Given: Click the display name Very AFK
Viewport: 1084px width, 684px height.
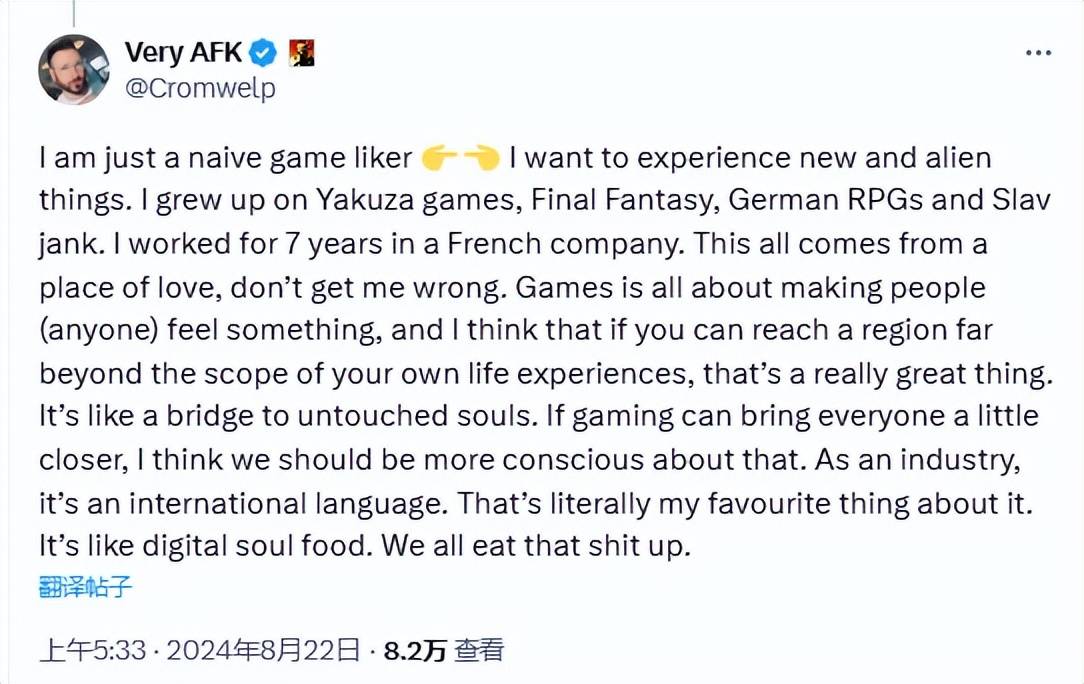Looking at the screenshot, I should pos(183,53).
